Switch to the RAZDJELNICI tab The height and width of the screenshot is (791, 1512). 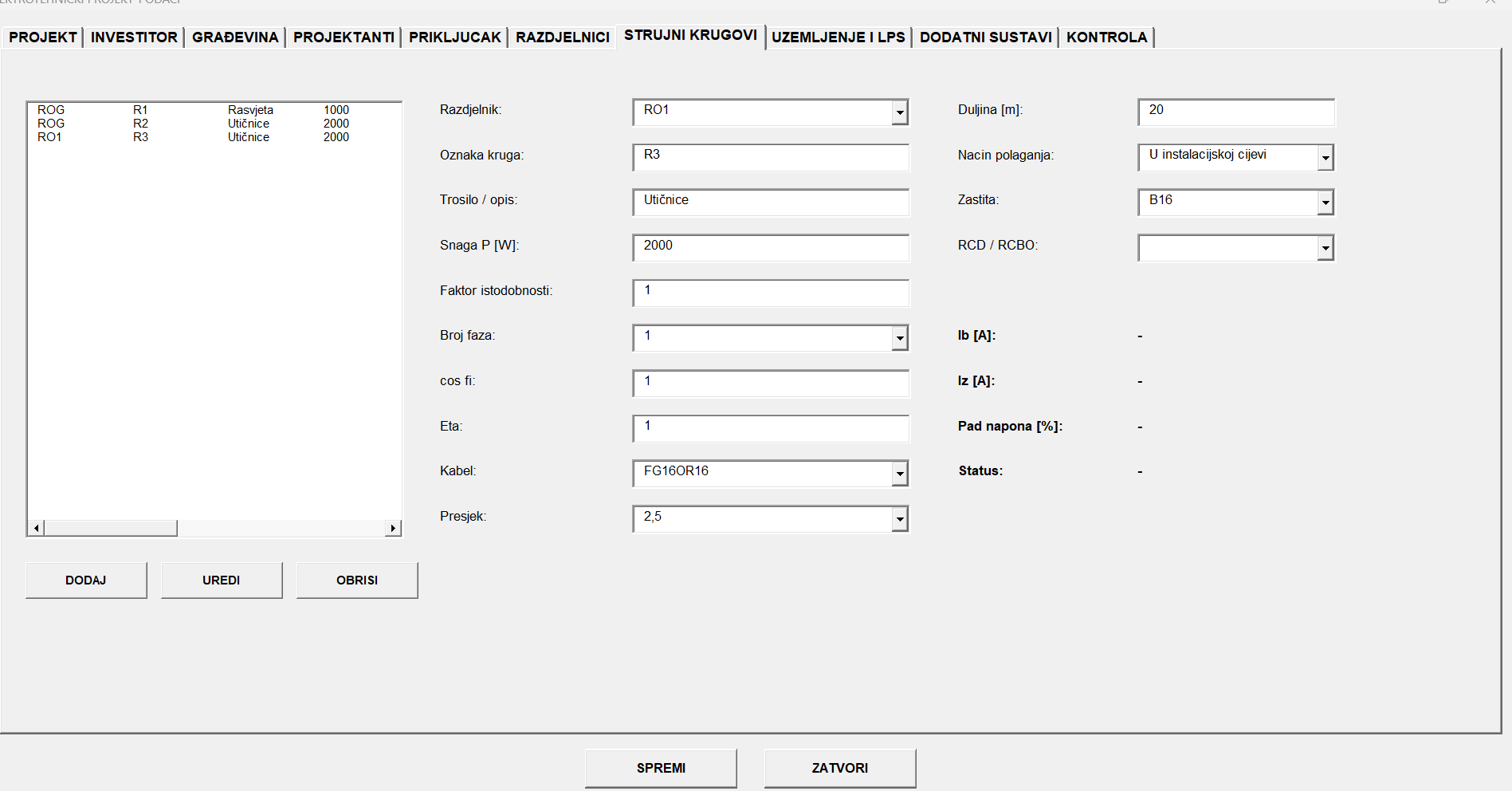click(563, 37)
